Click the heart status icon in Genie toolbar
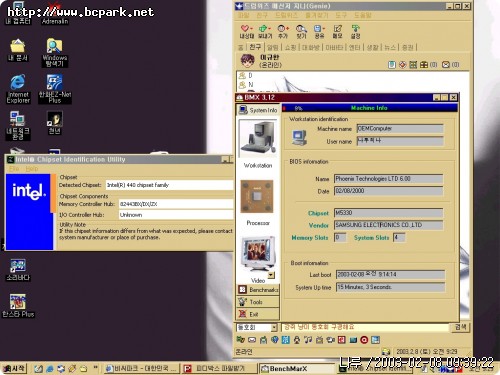This screenshot has width=500, height=375. tap(246, 31)
